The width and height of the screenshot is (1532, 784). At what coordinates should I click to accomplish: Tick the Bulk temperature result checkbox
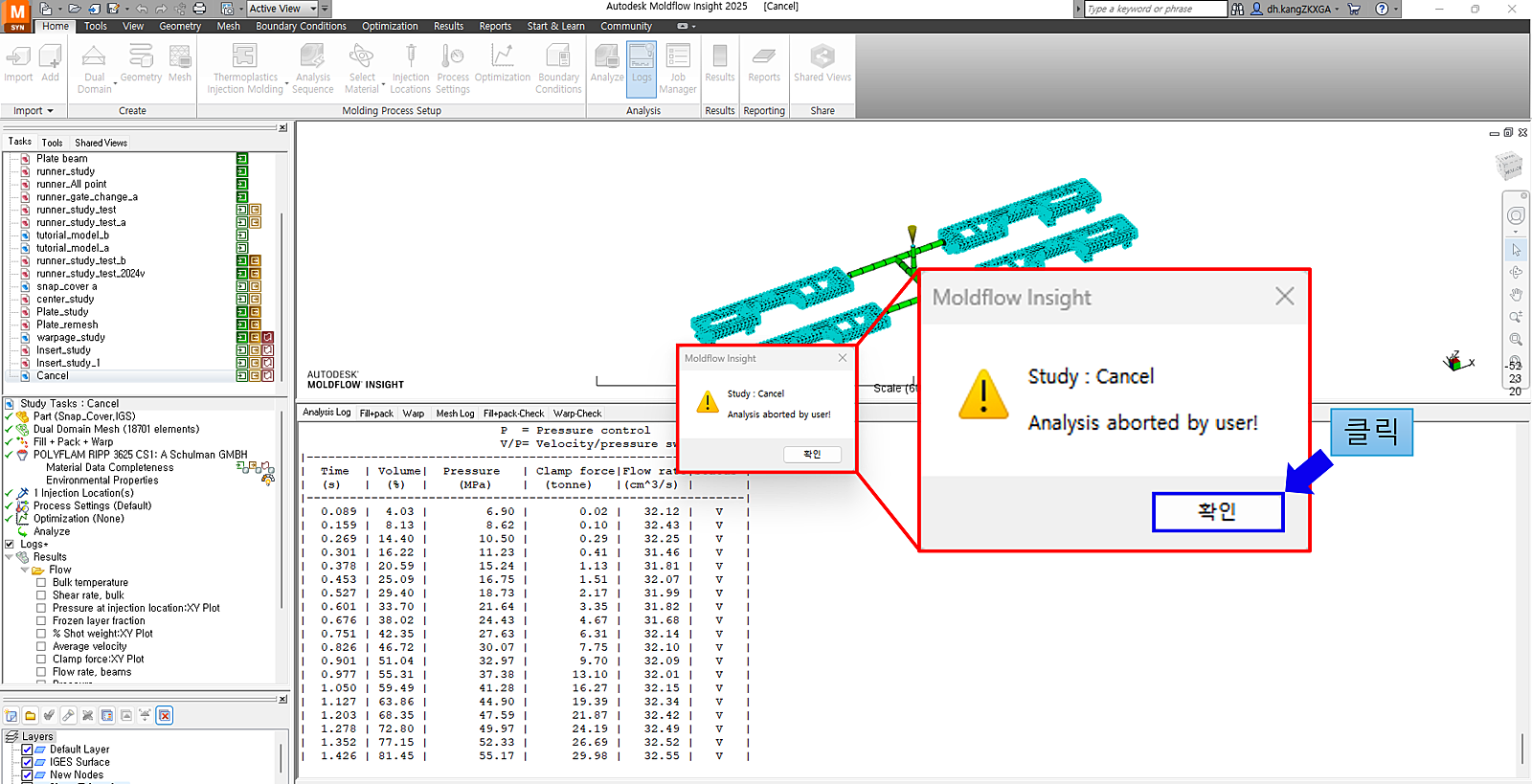pos(41,582)
